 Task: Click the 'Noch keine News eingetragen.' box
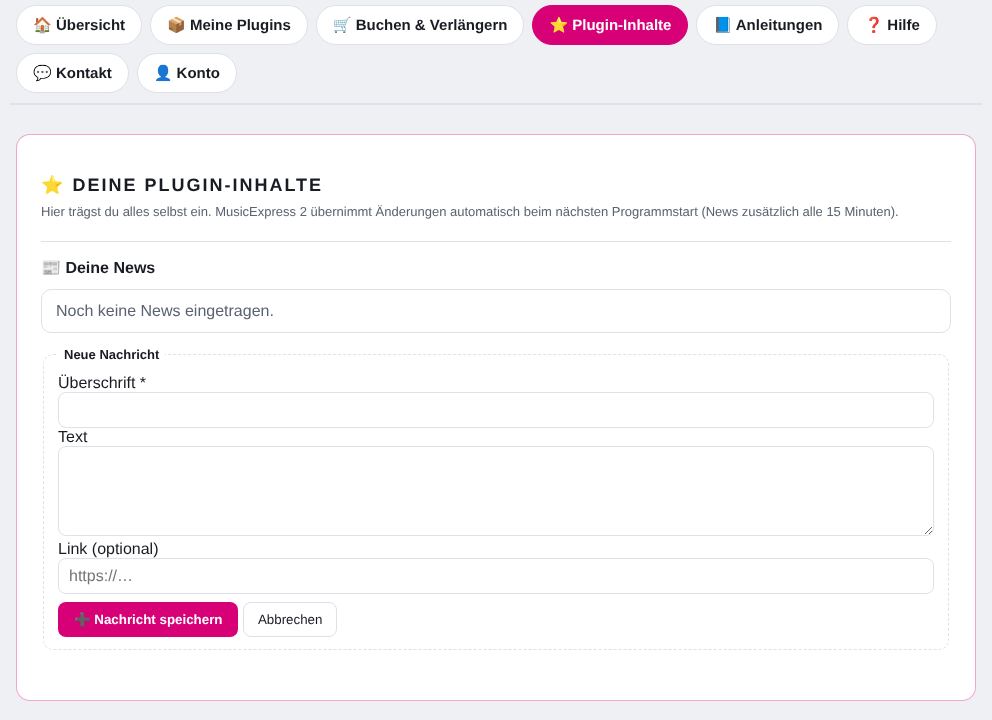496,311
